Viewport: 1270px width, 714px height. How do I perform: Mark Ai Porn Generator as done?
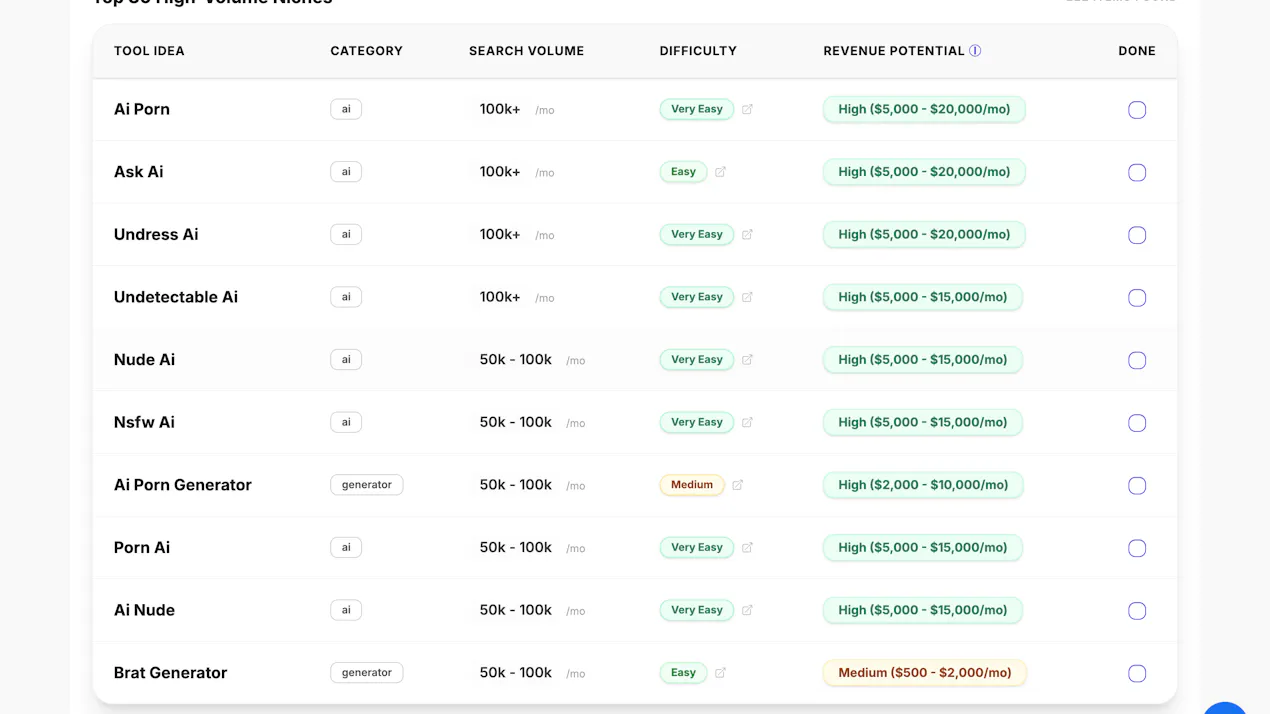[1137, 486]
